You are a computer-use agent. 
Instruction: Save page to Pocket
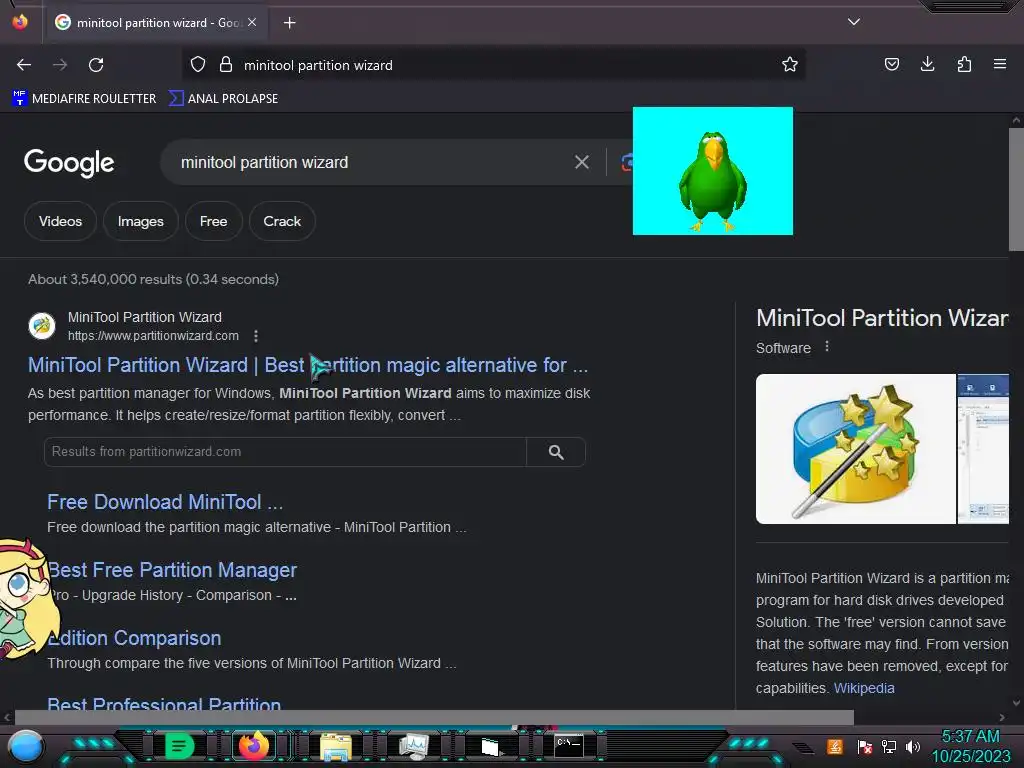[x=891, y=64]
